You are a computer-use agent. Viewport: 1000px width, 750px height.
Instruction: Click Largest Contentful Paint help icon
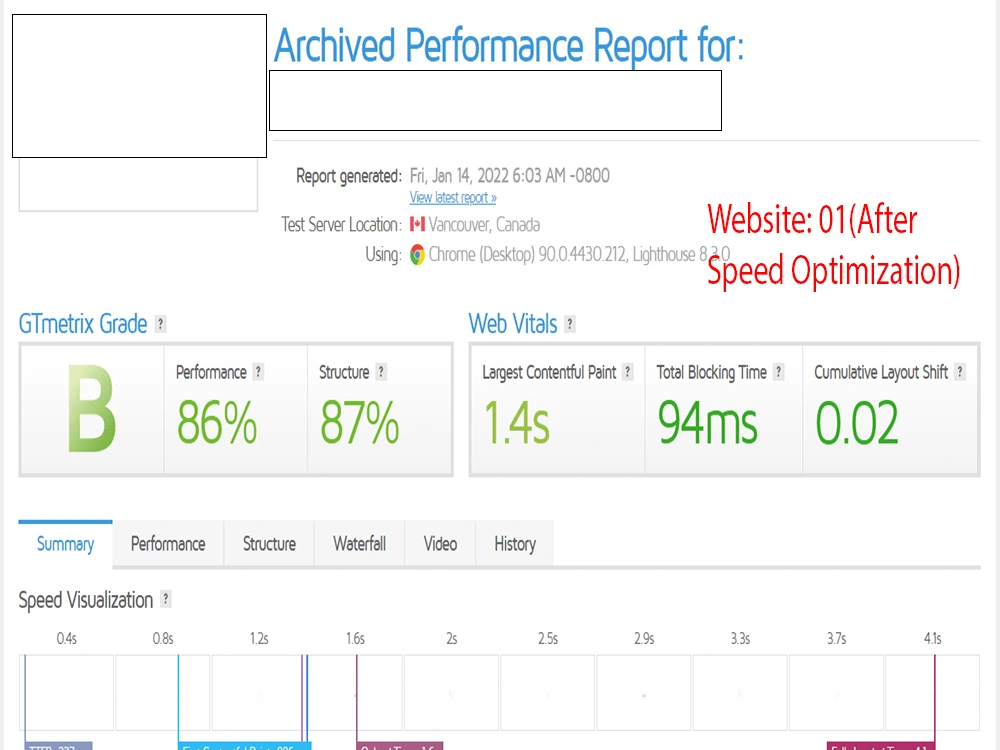pos(628,372)
